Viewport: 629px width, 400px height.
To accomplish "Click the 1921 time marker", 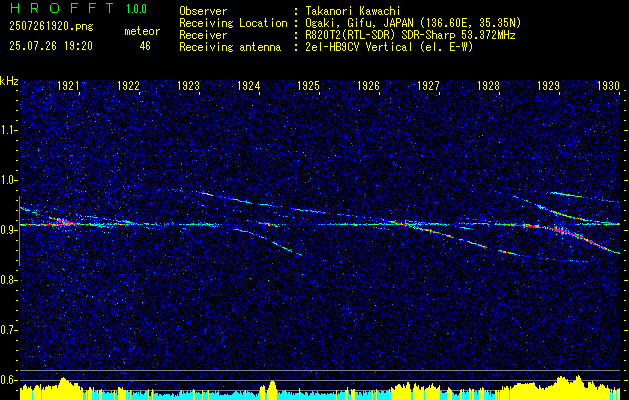I will coord(68,85).
